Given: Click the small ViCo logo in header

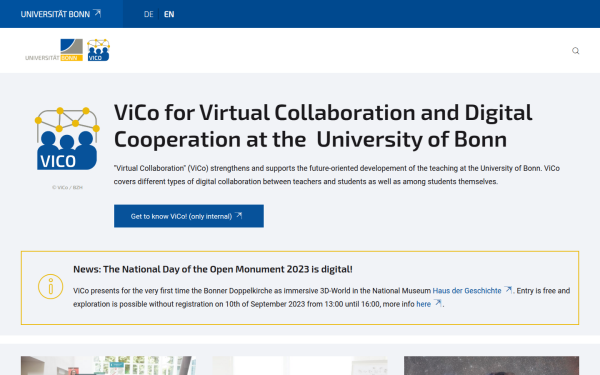Looking at the screenshot, I should click(98, 50).
